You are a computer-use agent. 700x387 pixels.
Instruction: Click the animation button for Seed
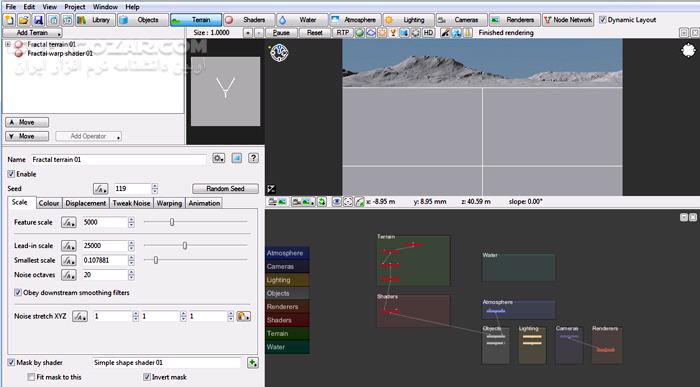click(x=100, y=188)
